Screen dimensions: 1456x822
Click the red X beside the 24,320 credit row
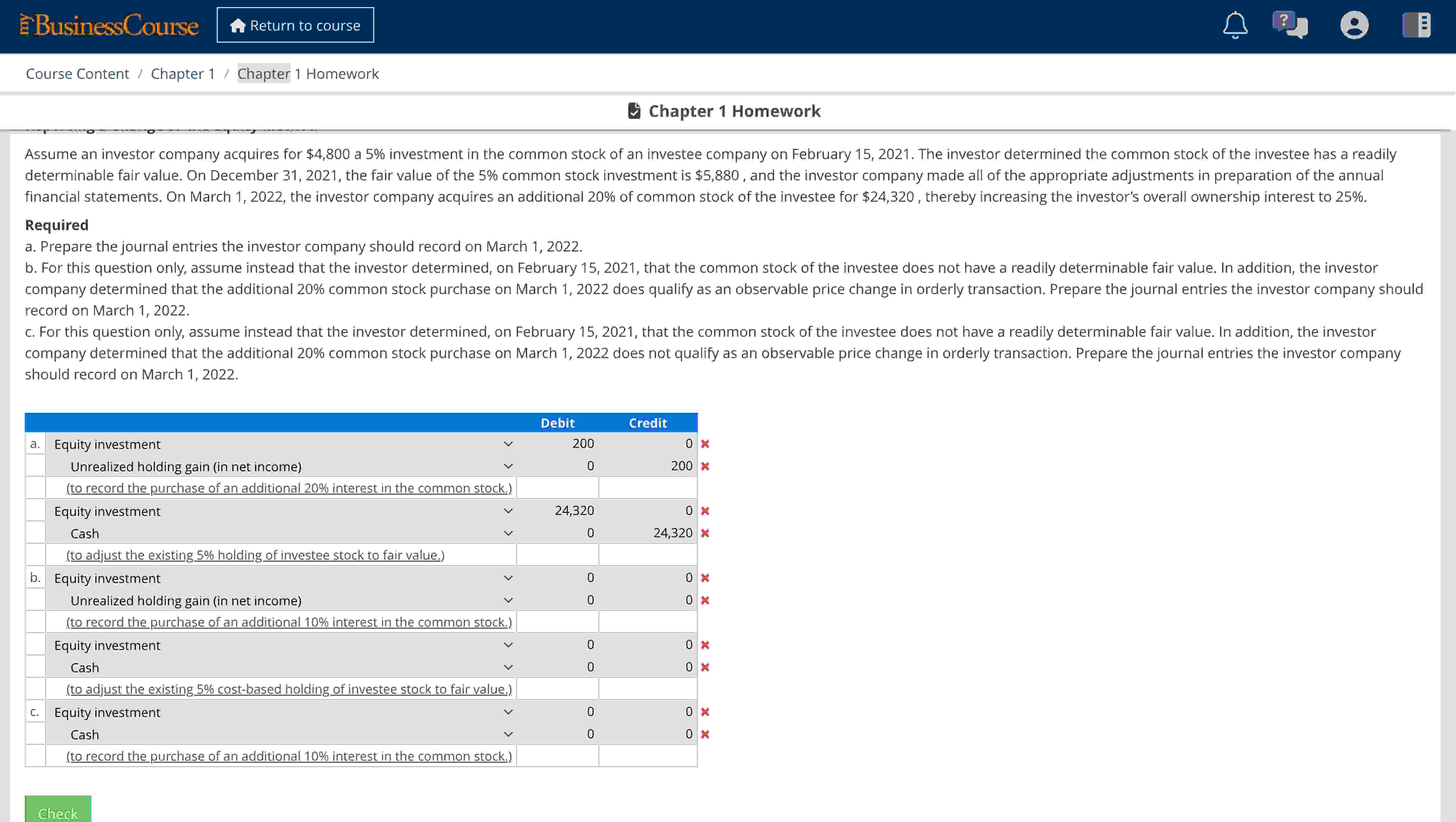[x=705, y=533]
